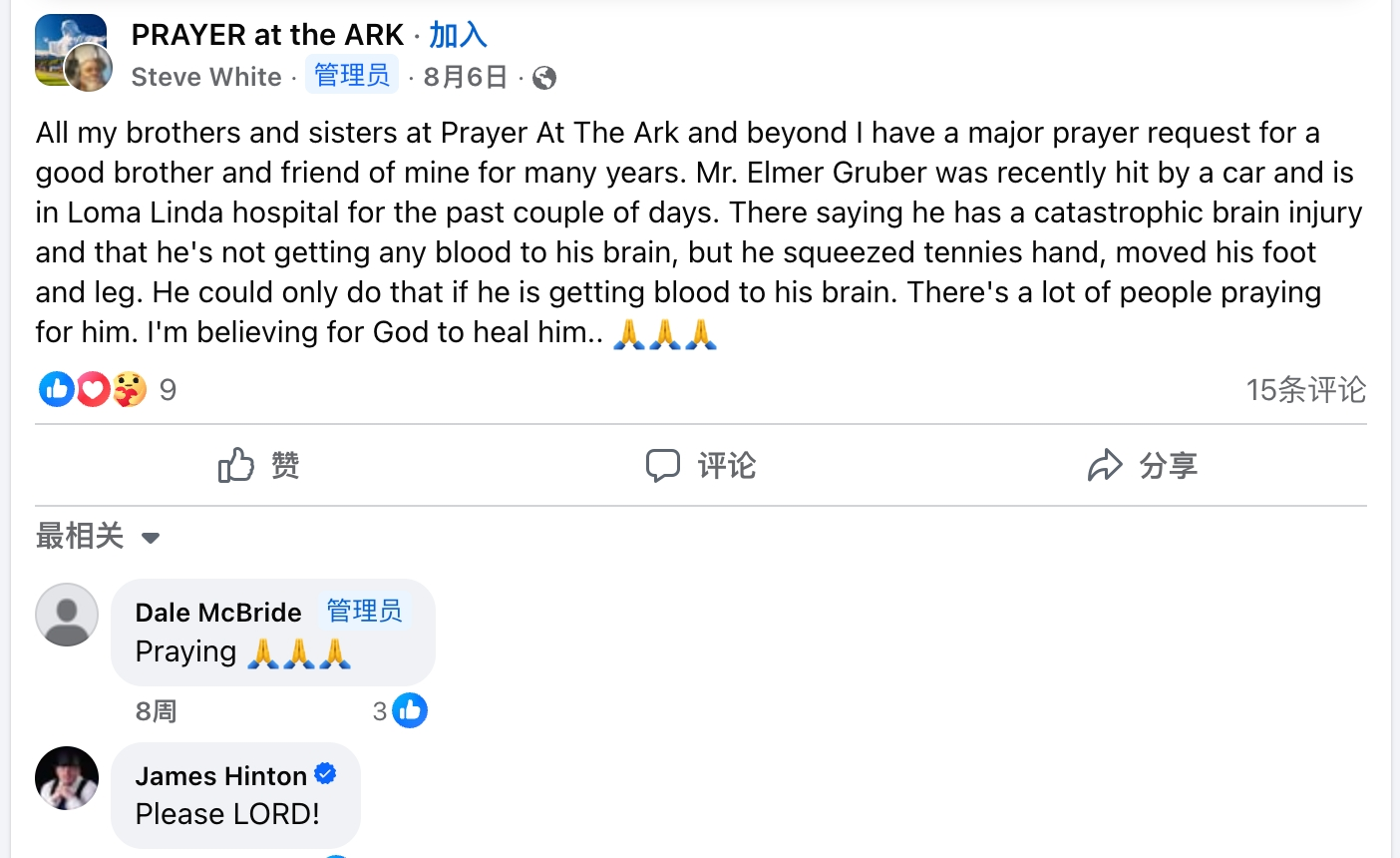Click the 8月6日 post date link
This screenshot has width=1400, height=858.
(465, 77)
